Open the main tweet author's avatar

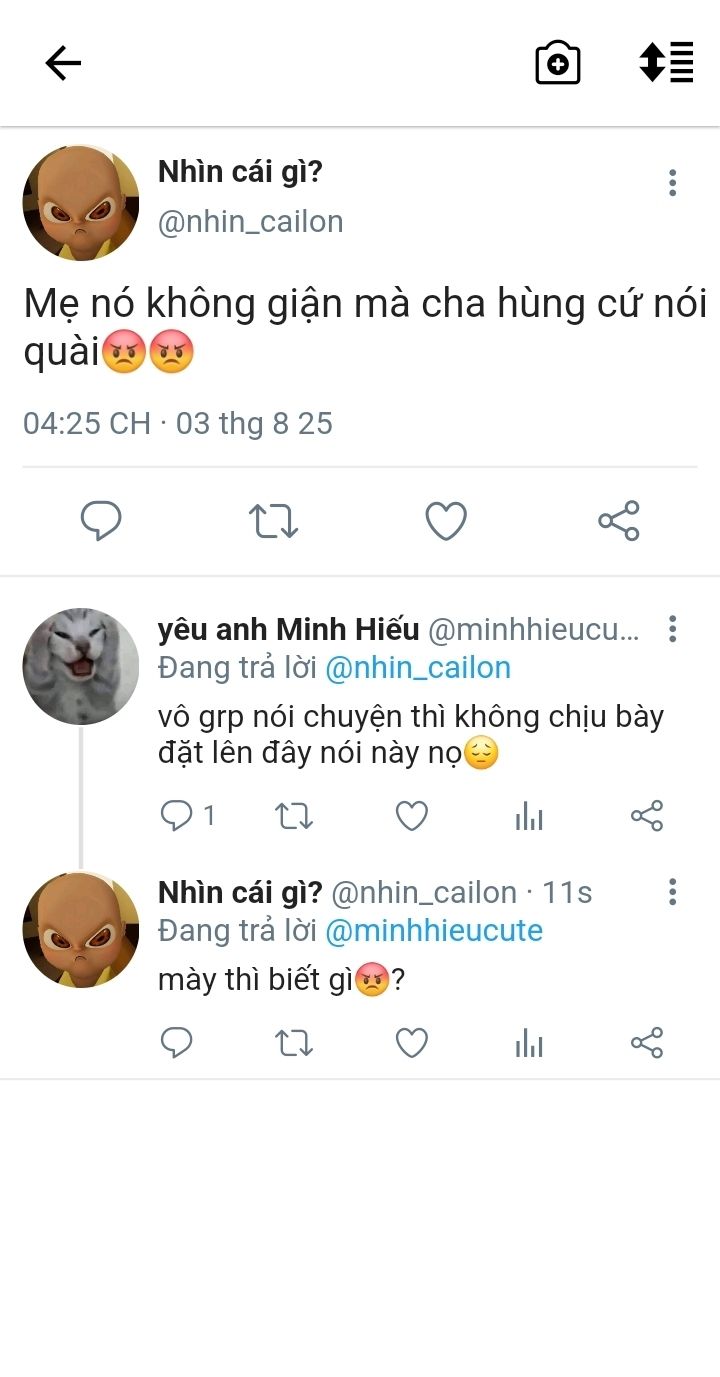pos(81,203)
